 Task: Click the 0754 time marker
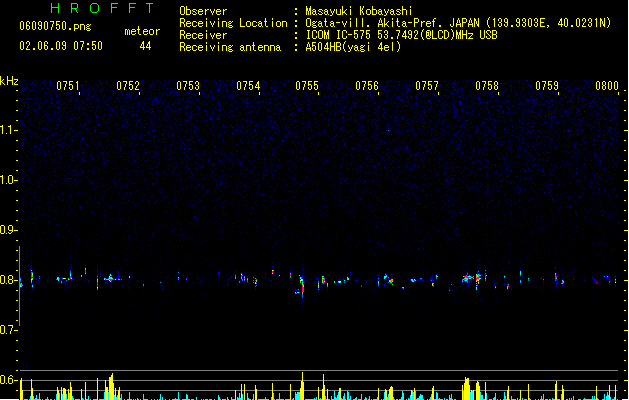[x=248, y=86]
